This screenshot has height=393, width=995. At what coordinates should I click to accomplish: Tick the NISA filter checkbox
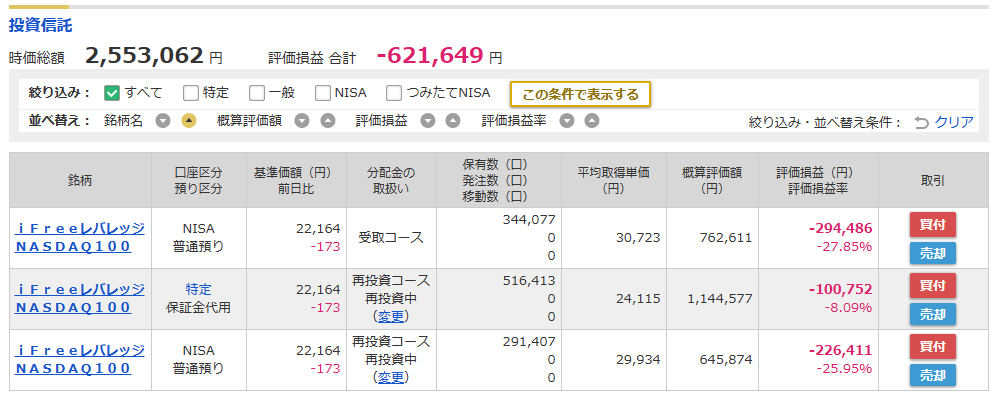tap(324, 93)
